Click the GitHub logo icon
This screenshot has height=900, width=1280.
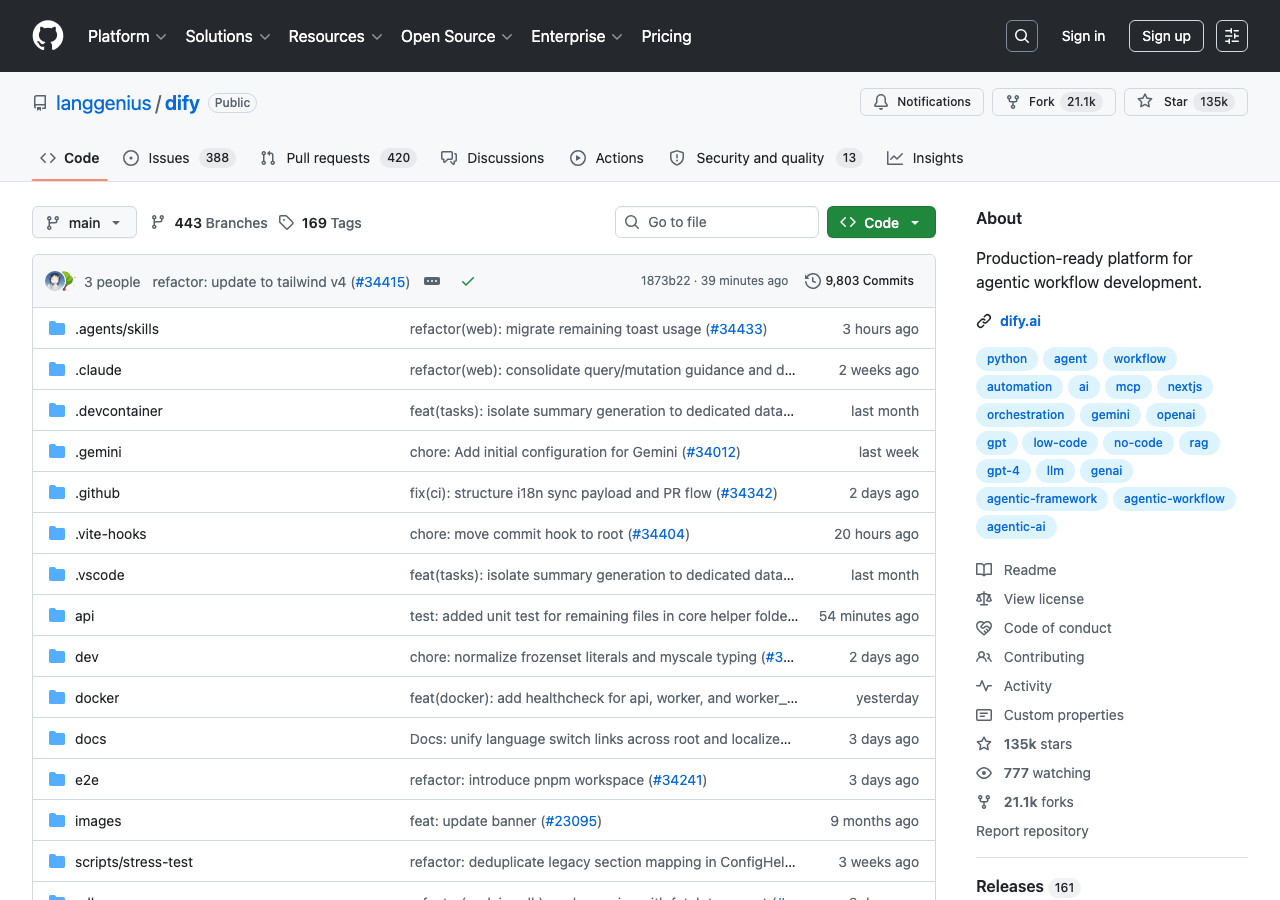(x=48, y=36)
